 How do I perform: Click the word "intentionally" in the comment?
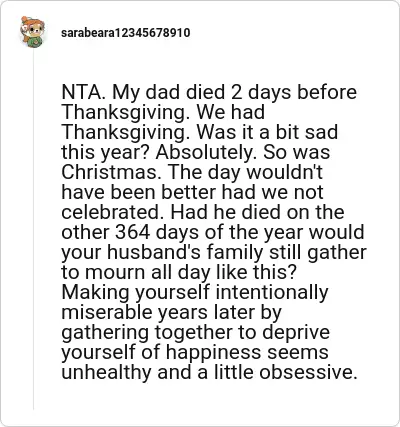coord(272,292)
